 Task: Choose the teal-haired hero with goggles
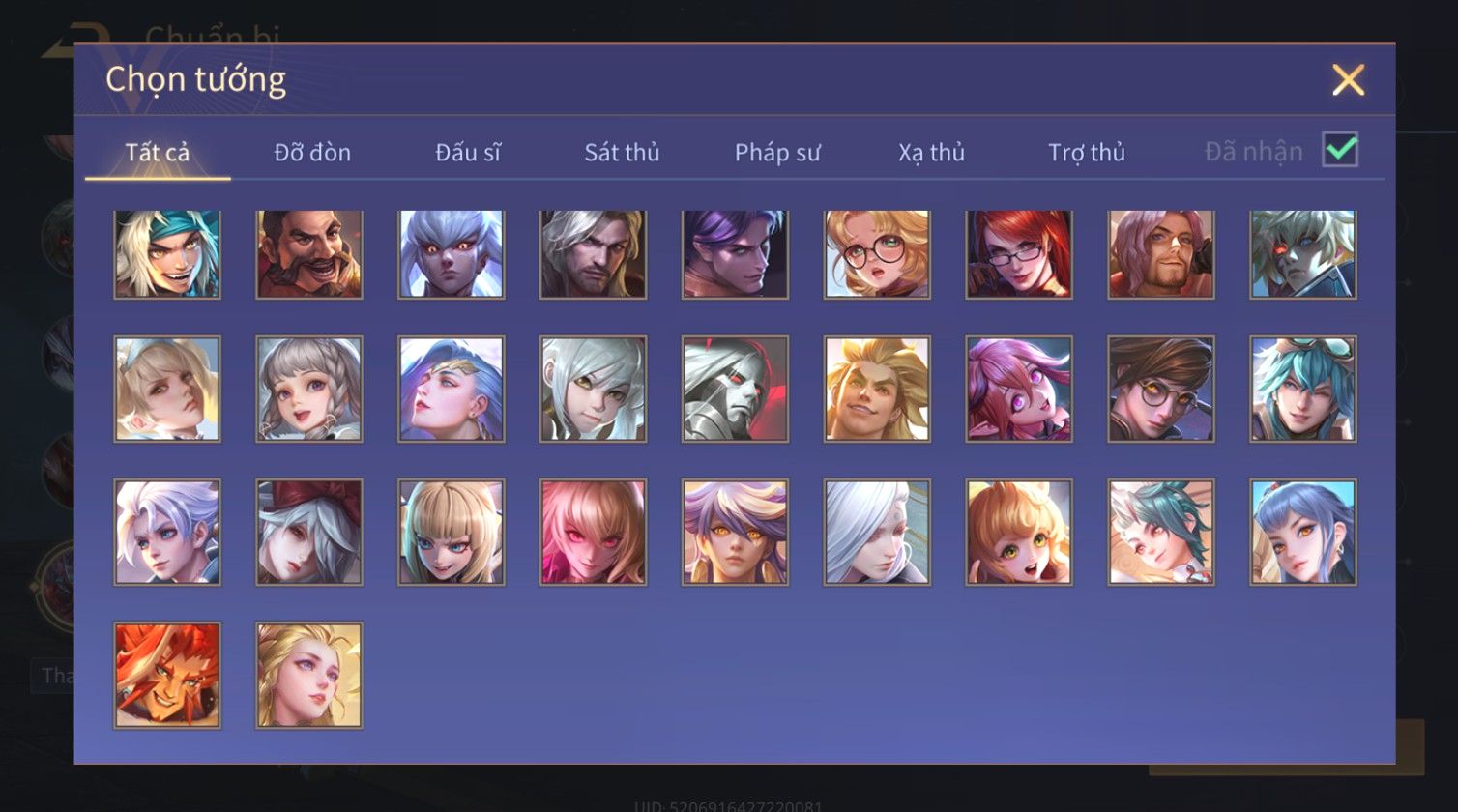1303,389
